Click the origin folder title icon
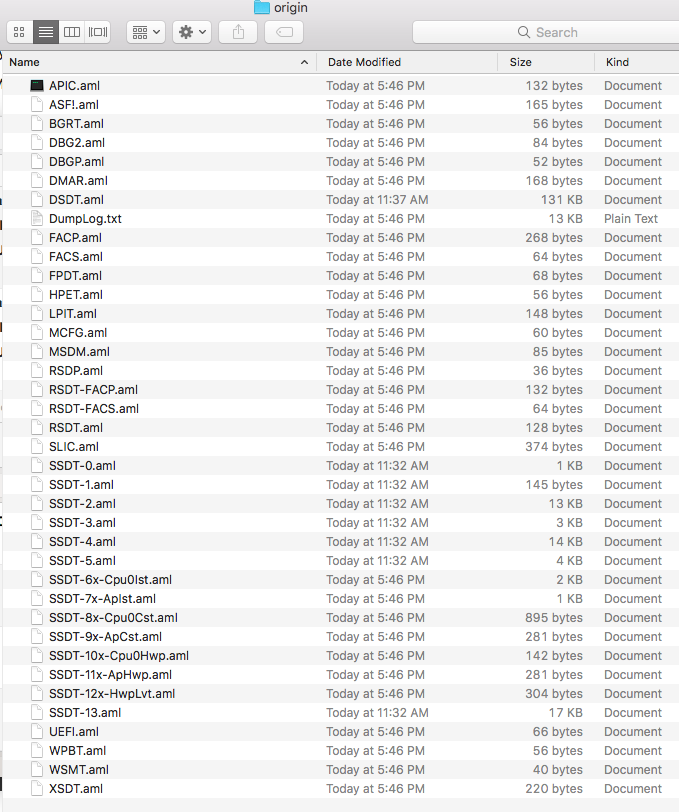This screenshot has width=679, height=812. tap(262, 7)
